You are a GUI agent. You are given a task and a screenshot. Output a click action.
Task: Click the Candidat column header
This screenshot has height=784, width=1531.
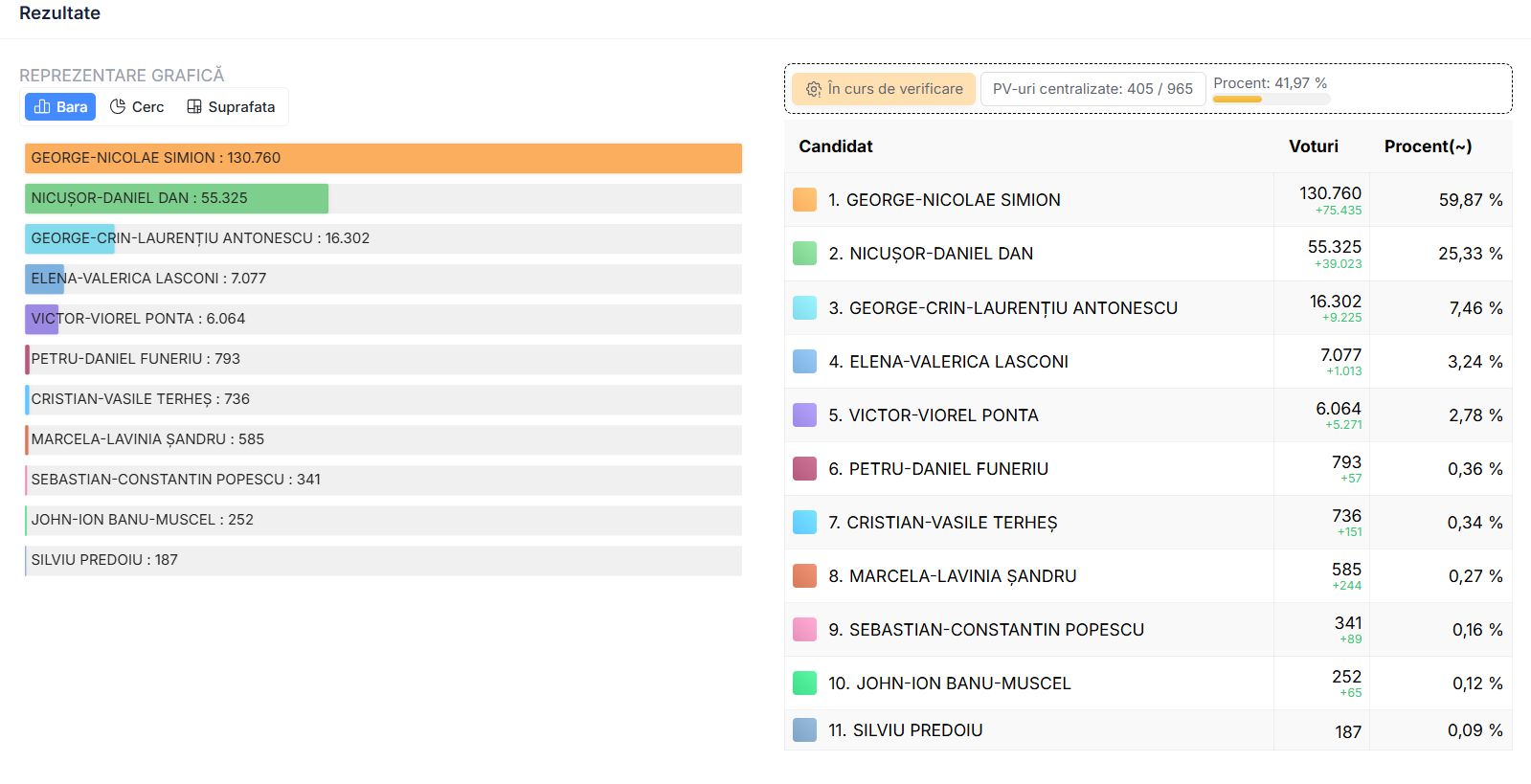pos(836,146)
